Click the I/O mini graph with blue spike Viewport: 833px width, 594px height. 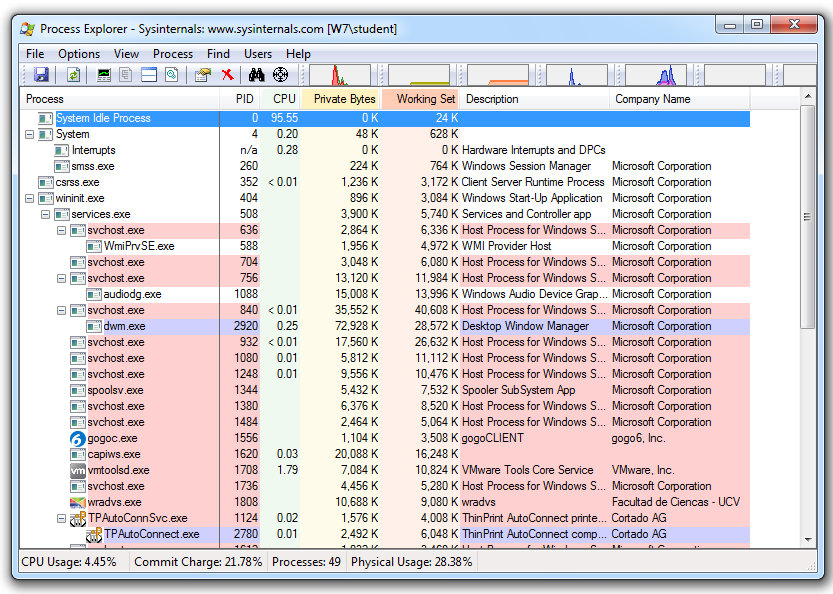tap(577, 75)
